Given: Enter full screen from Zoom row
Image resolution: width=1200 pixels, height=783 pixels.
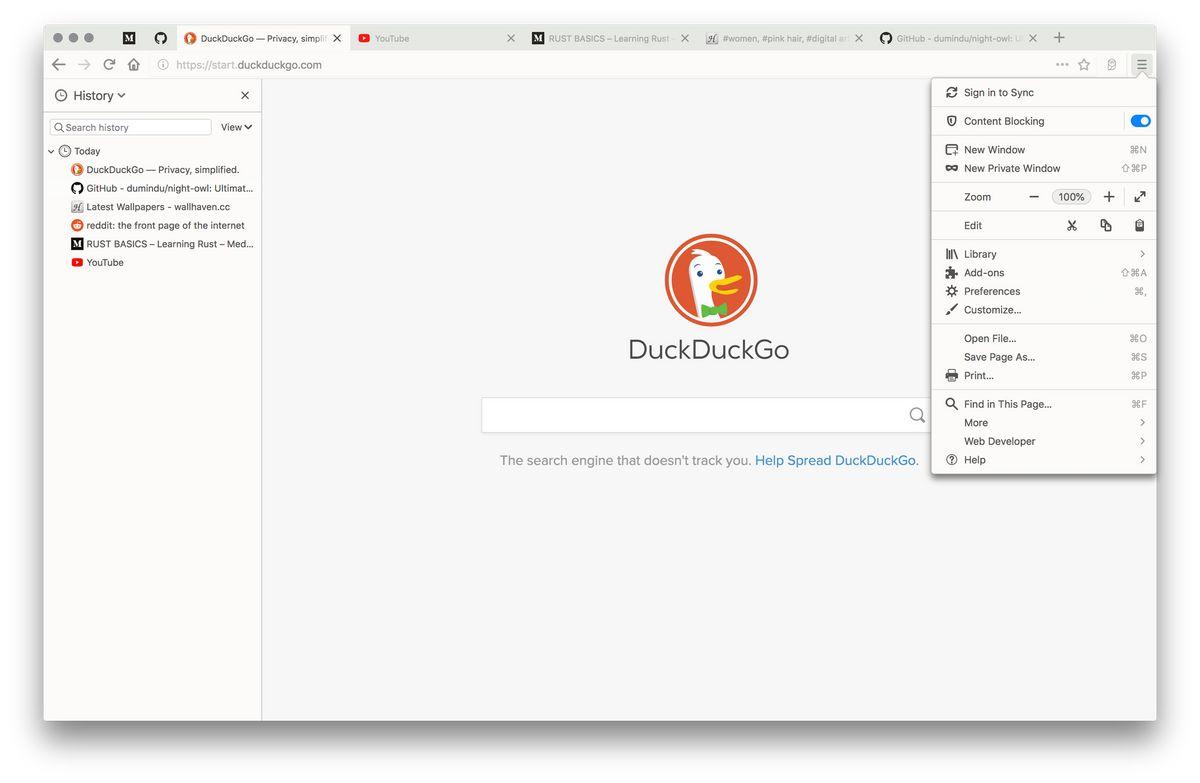Looking at the screenshot, I should 1140,197.
